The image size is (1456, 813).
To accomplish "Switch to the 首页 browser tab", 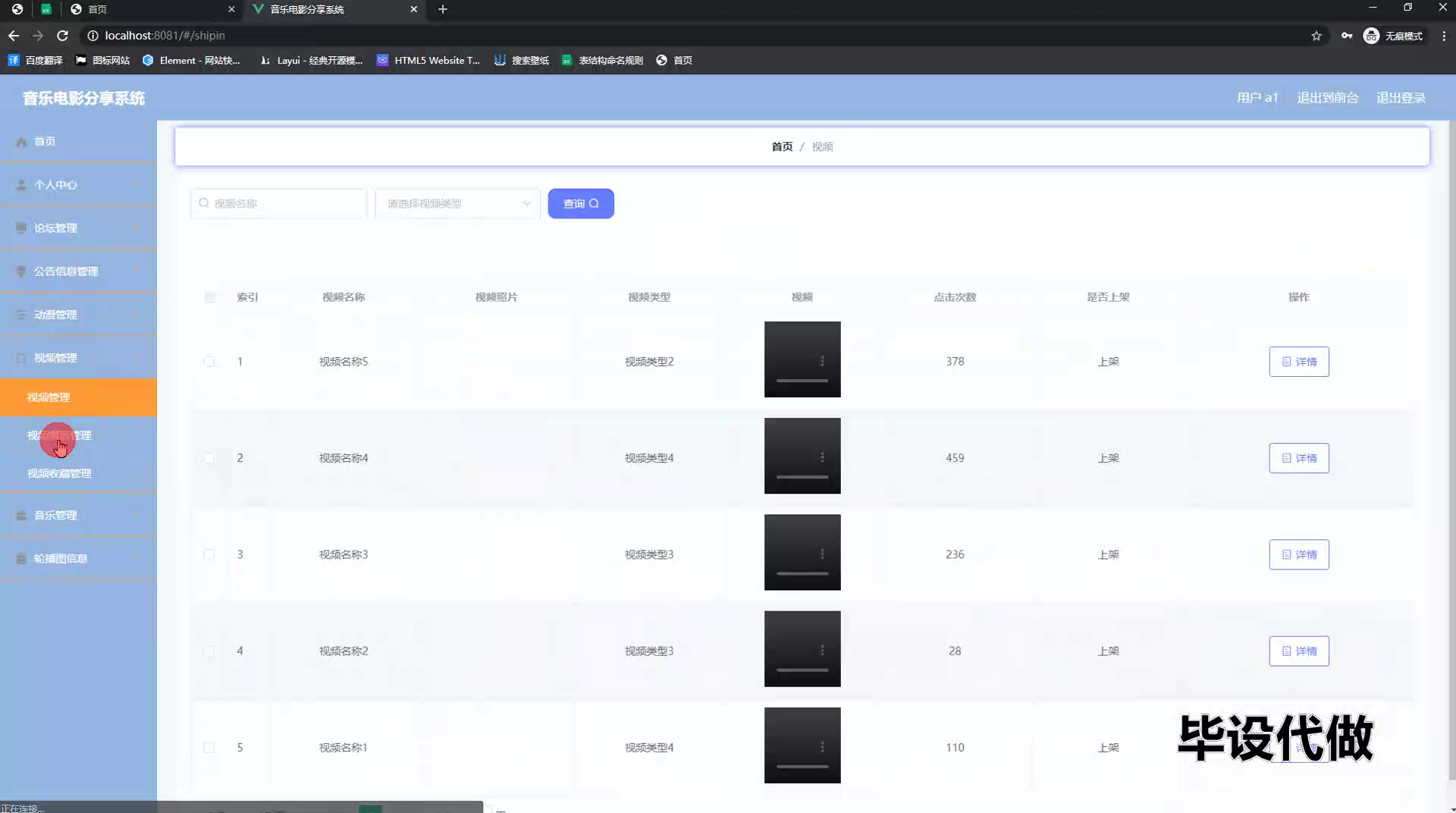I will click(x=152, y=9).
